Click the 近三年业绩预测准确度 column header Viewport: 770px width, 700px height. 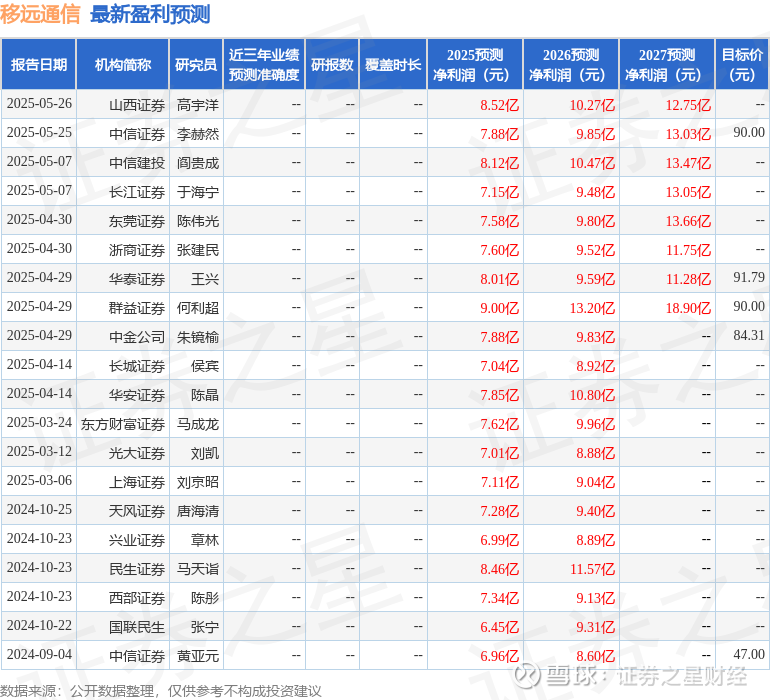(x=264, y=64)
